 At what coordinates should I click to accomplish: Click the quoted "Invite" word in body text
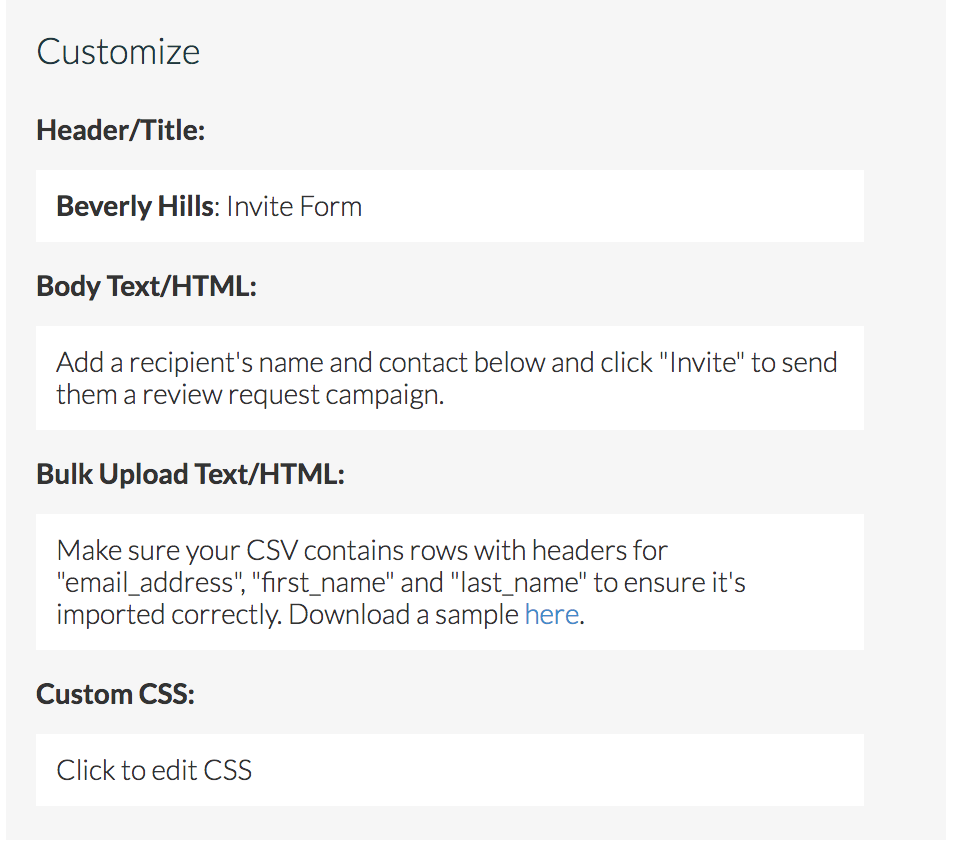pos(701,362)
